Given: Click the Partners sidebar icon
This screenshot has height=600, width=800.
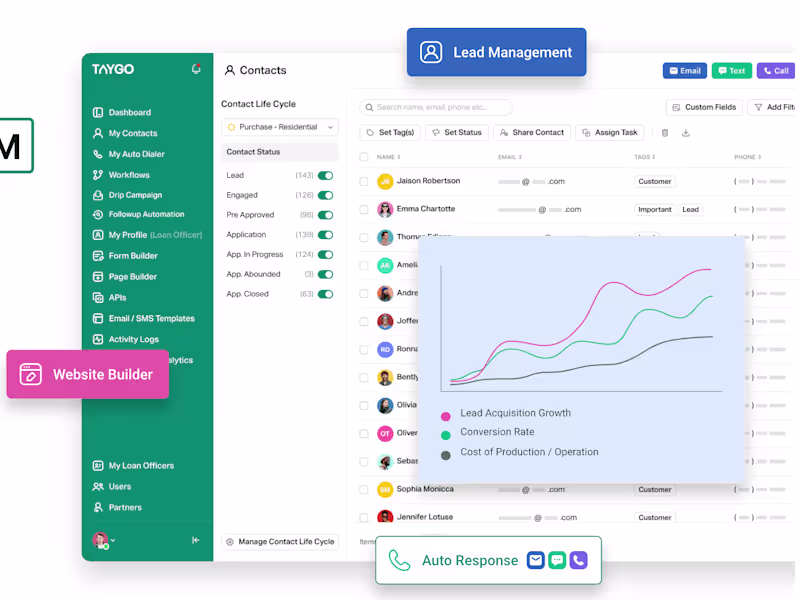Looking at the screenshot, I should point(98,507).
